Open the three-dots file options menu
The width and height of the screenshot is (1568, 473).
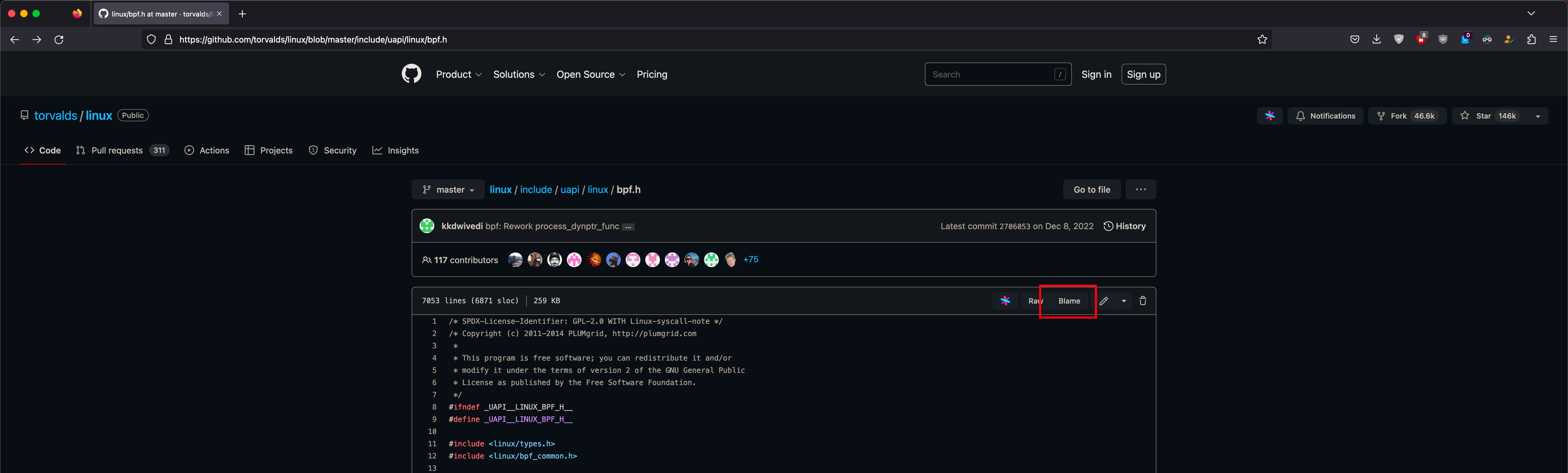(x=1141, y=189)
